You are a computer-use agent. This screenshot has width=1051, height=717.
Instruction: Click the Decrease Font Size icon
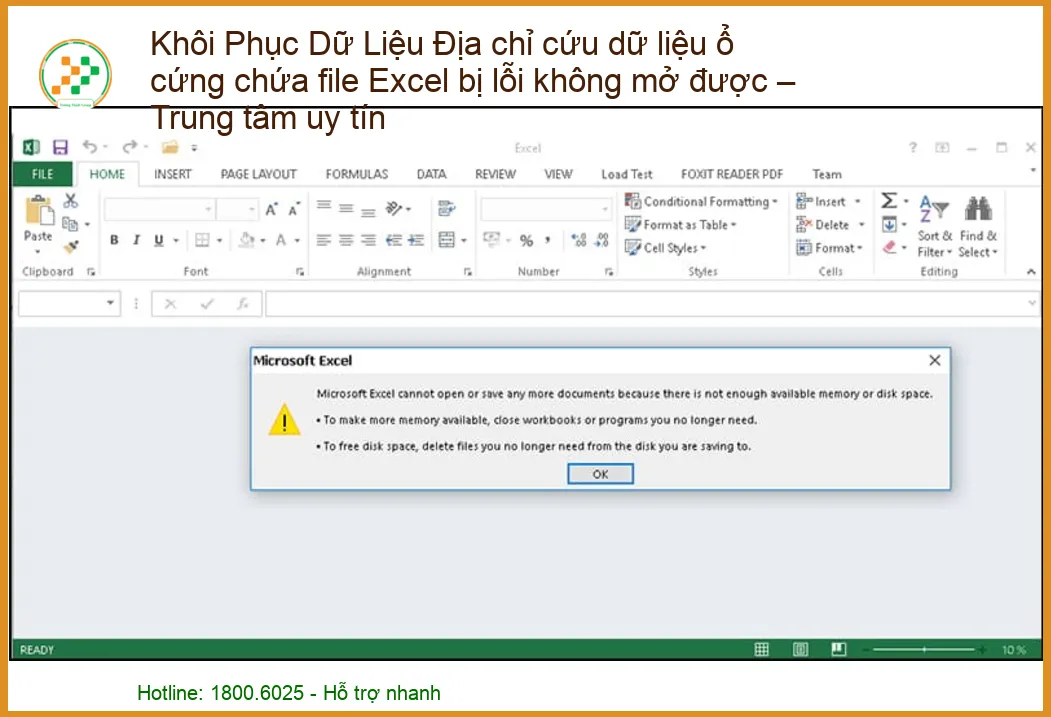294,210
